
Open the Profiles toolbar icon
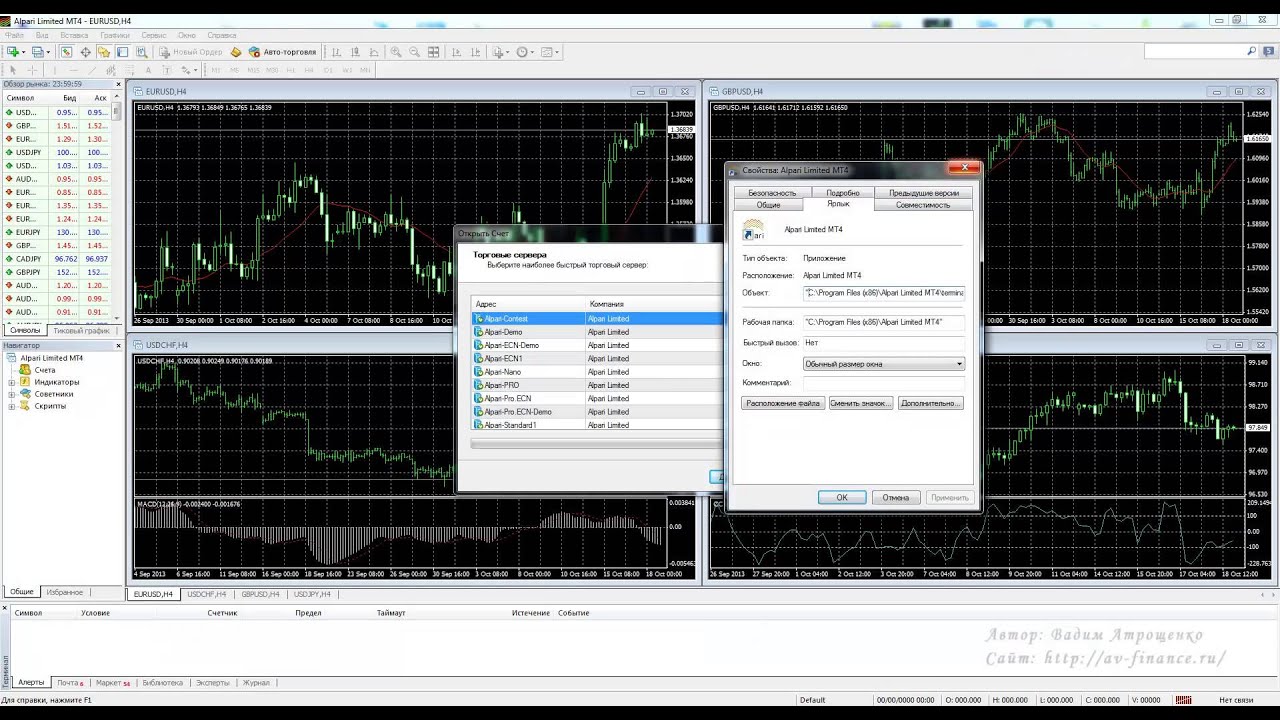38,52
